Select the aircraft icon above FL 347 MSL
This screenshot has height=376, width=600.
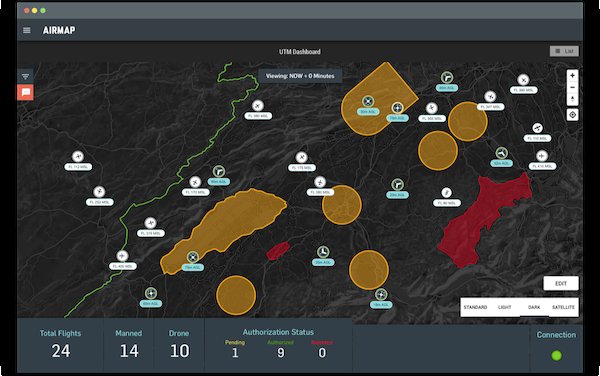point(490,97)
